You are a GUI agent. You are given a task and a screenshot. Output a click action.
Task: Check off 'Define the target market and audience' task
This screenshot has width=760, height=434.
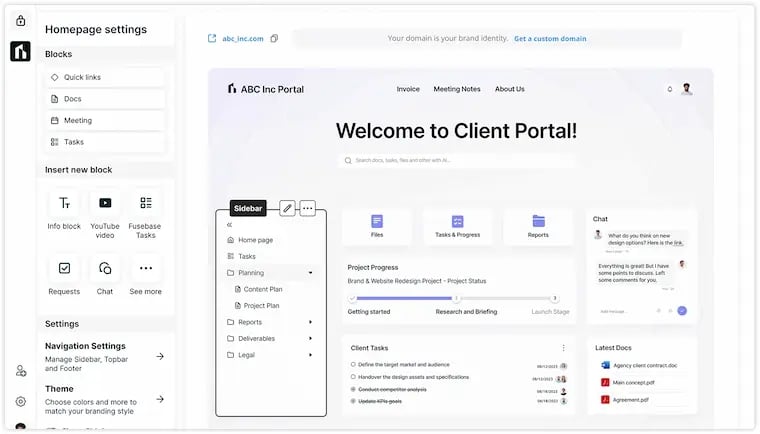[353, 364]
